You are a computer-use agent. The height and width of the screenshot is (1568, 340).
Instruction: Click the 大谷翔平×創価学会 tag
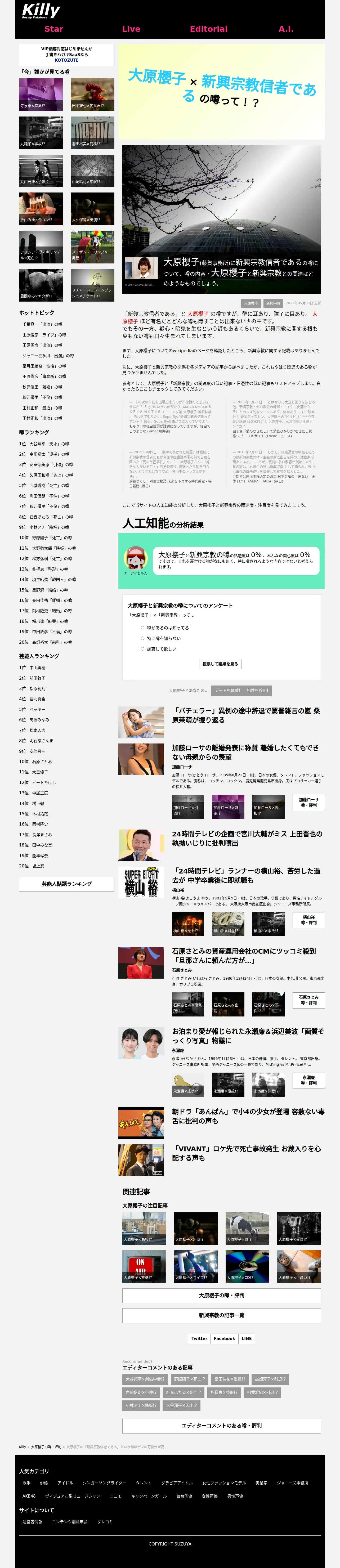click(145, 1379)
